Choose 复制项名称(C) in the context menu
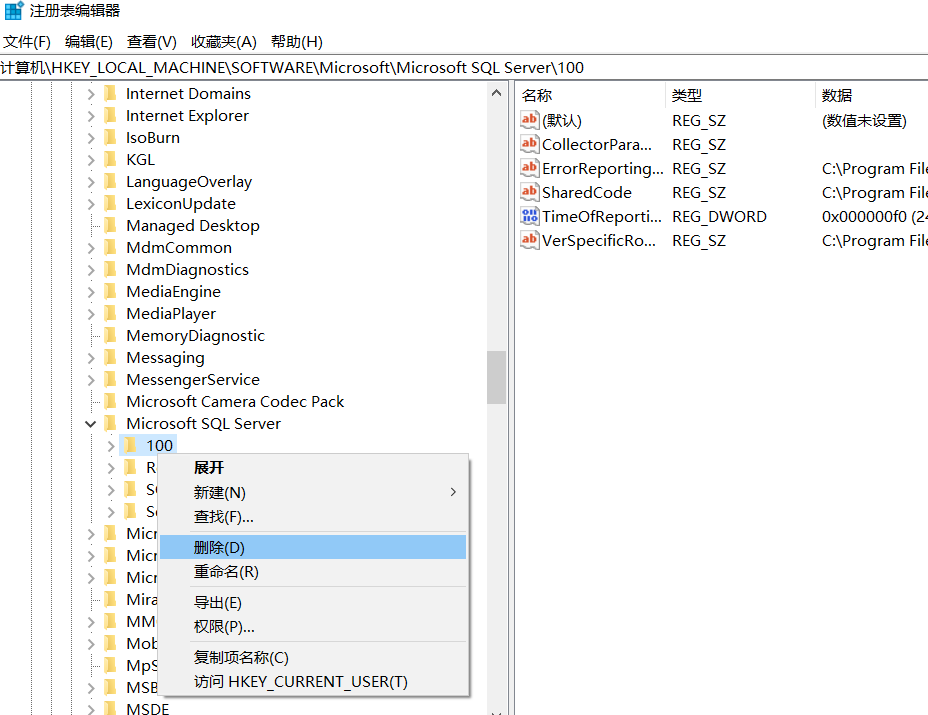Screen dimensions: 928x715 tap(313, 658)
